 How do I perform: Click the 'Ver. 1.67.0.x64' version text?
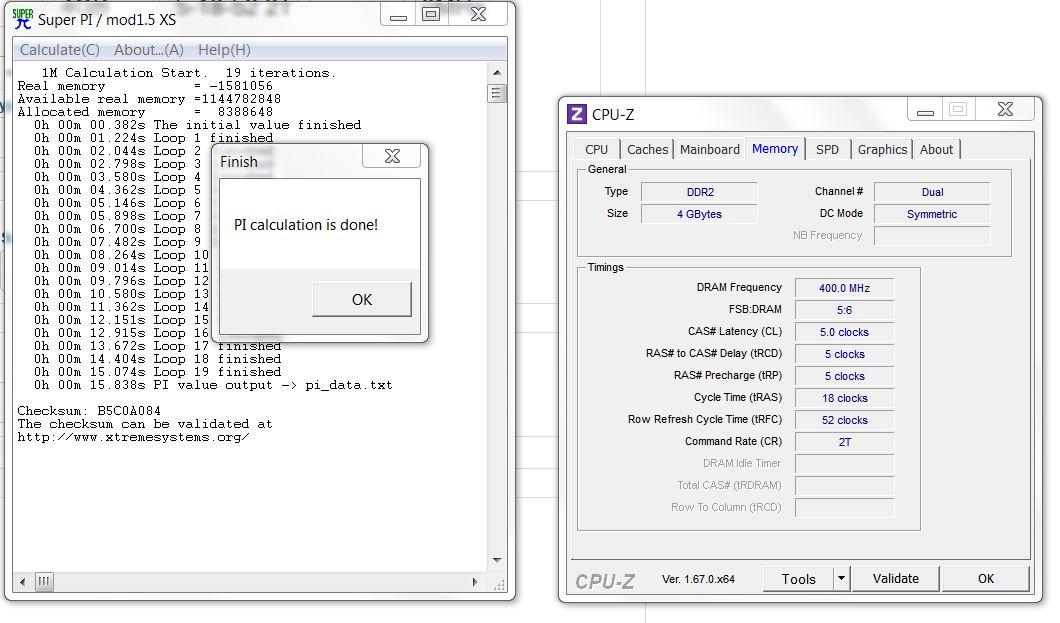coord(698,579)
